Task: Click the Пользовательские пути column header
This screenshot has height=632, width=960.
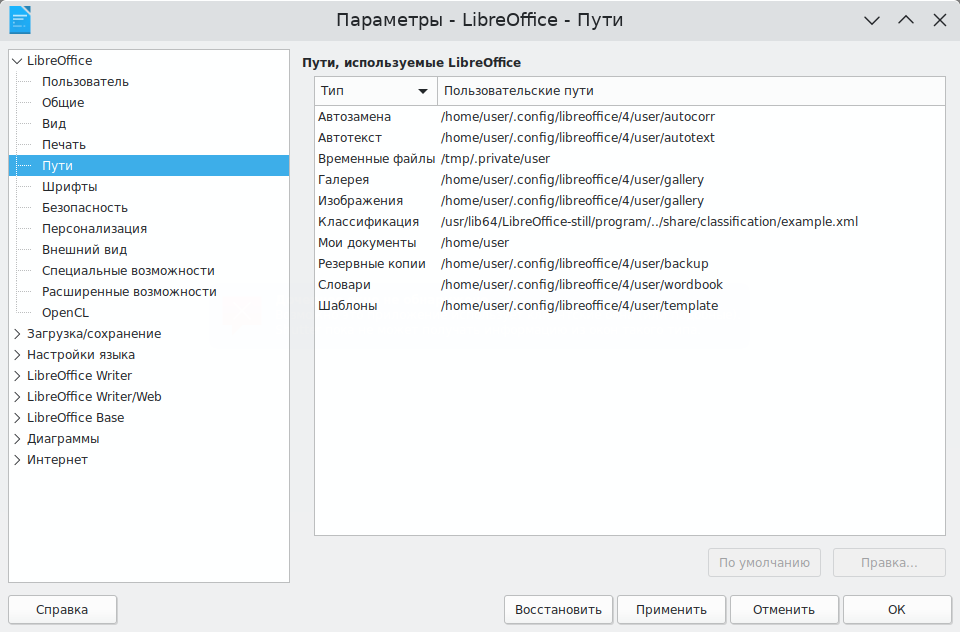Action: 691,91
